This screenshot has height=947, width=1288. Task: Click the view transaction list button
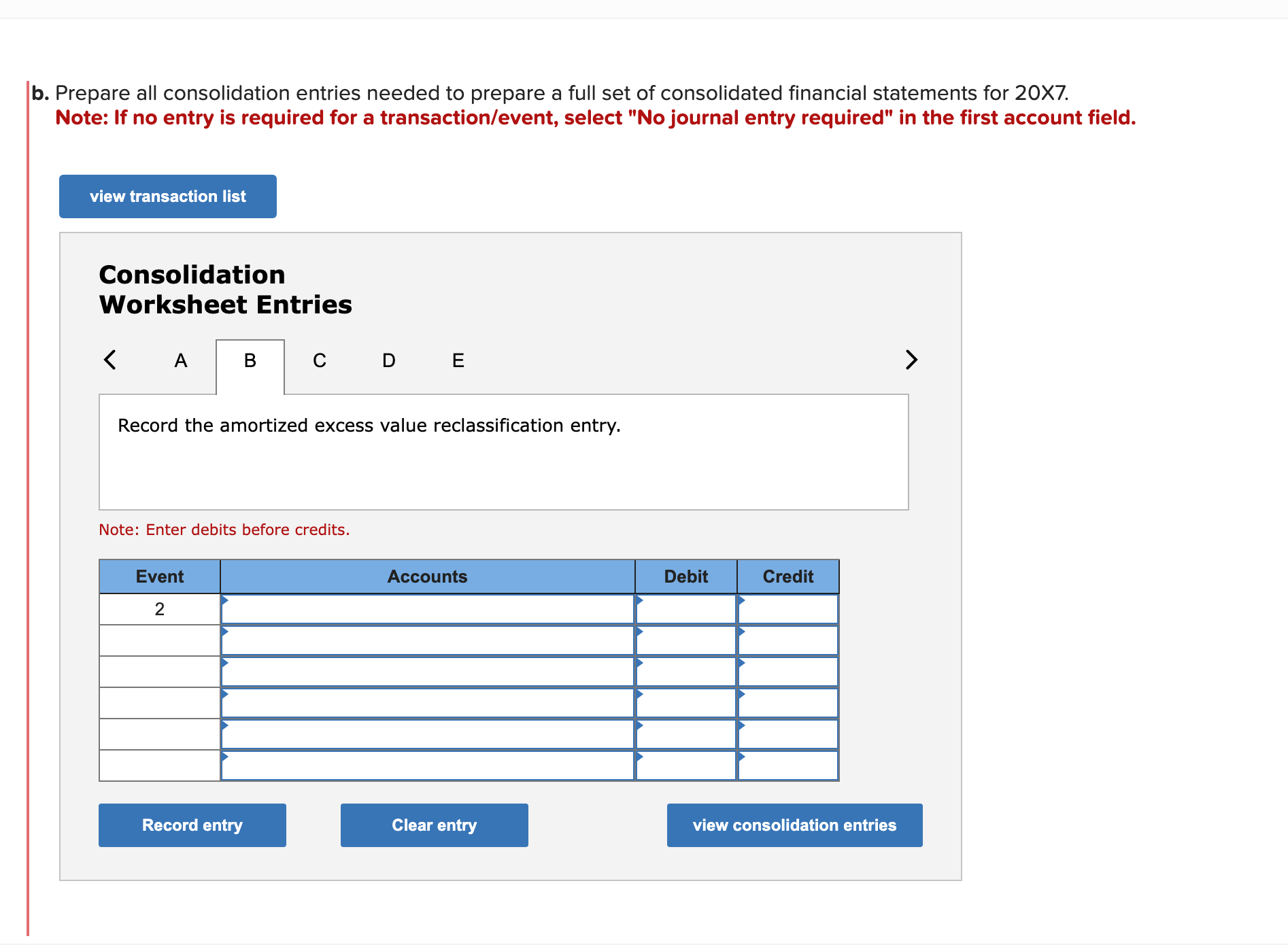pos(167,196)
